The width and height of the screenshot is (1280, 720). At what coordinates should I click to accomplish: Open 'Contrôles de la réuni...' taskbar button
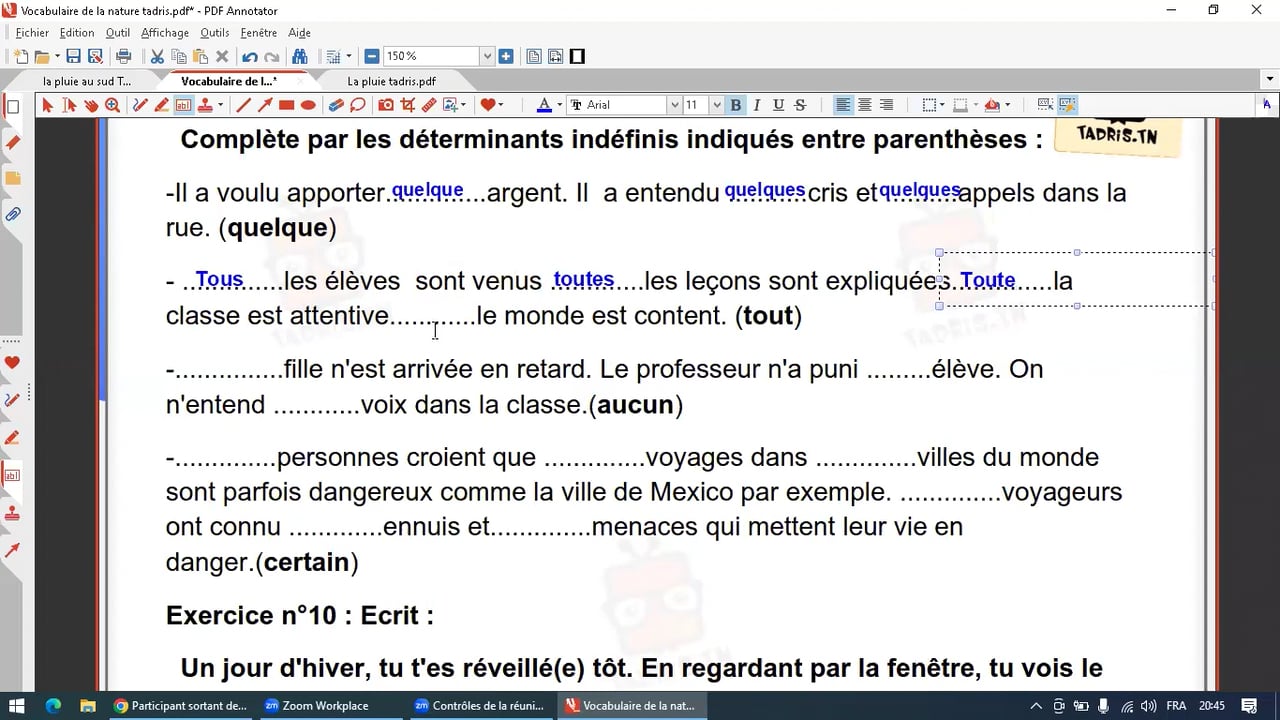click(480, 705)
